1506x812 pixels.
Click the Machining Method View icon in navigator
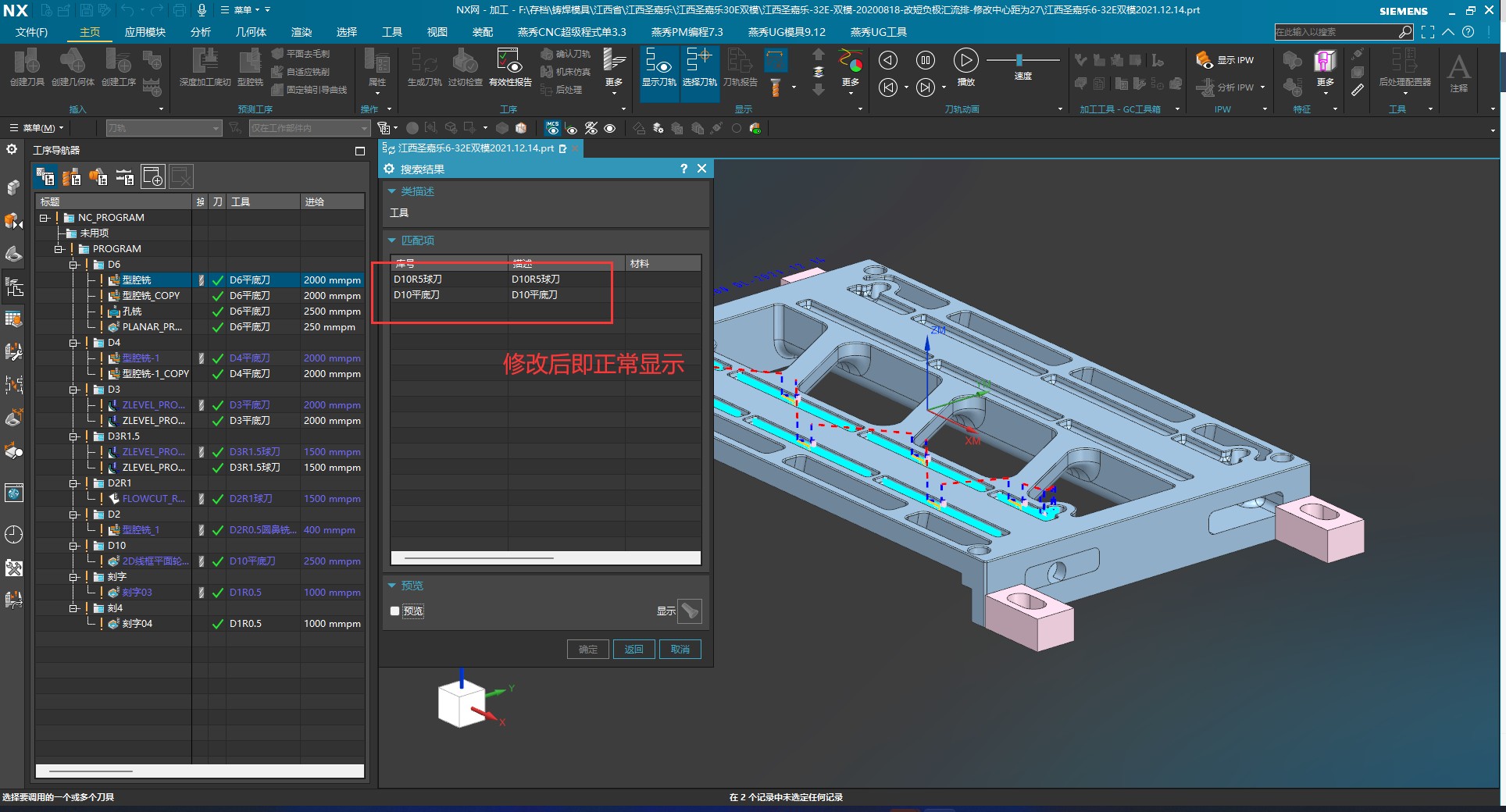point(125,177)
